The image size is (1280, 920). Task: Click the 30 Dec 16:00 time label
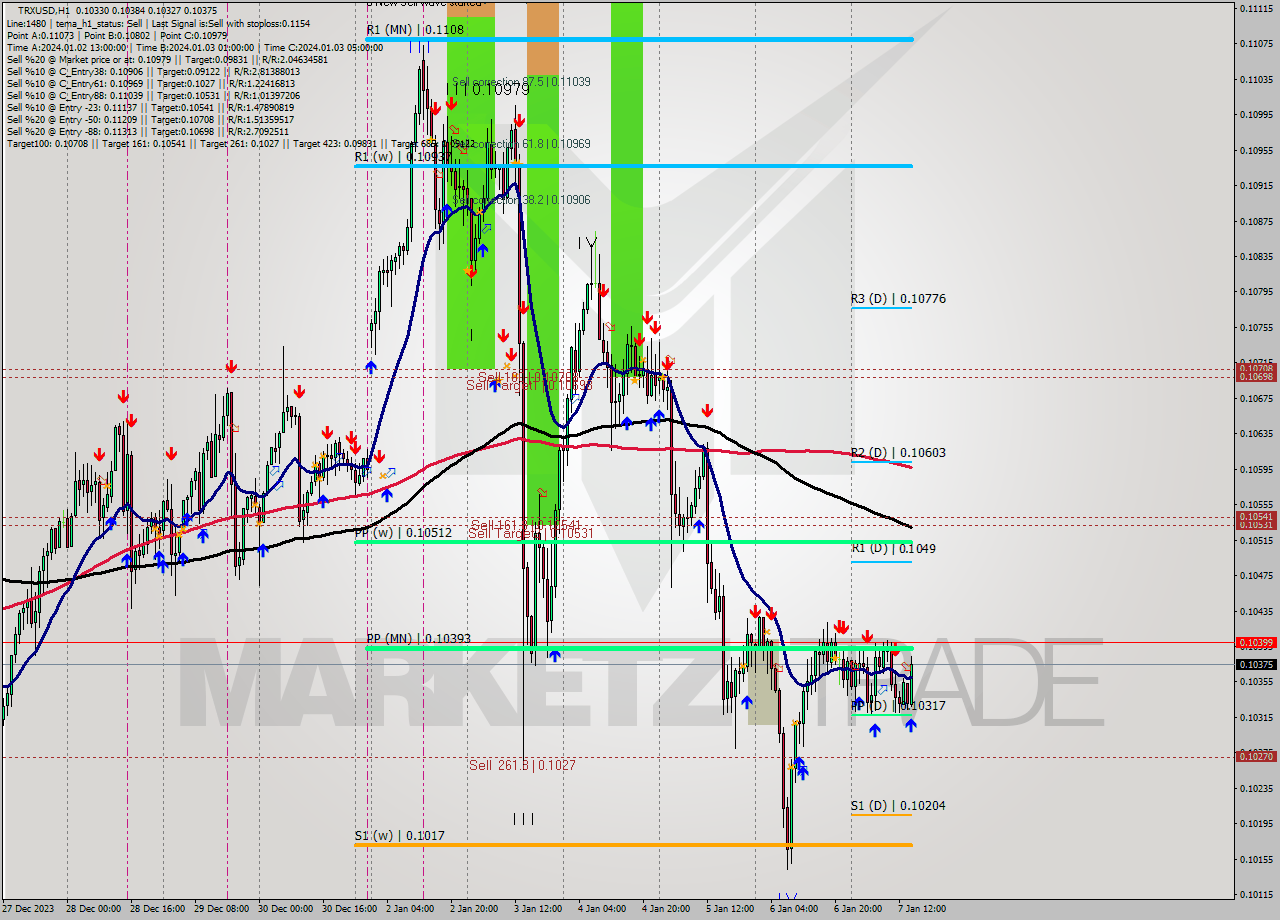pyautogui.click(x=349, y=909)
